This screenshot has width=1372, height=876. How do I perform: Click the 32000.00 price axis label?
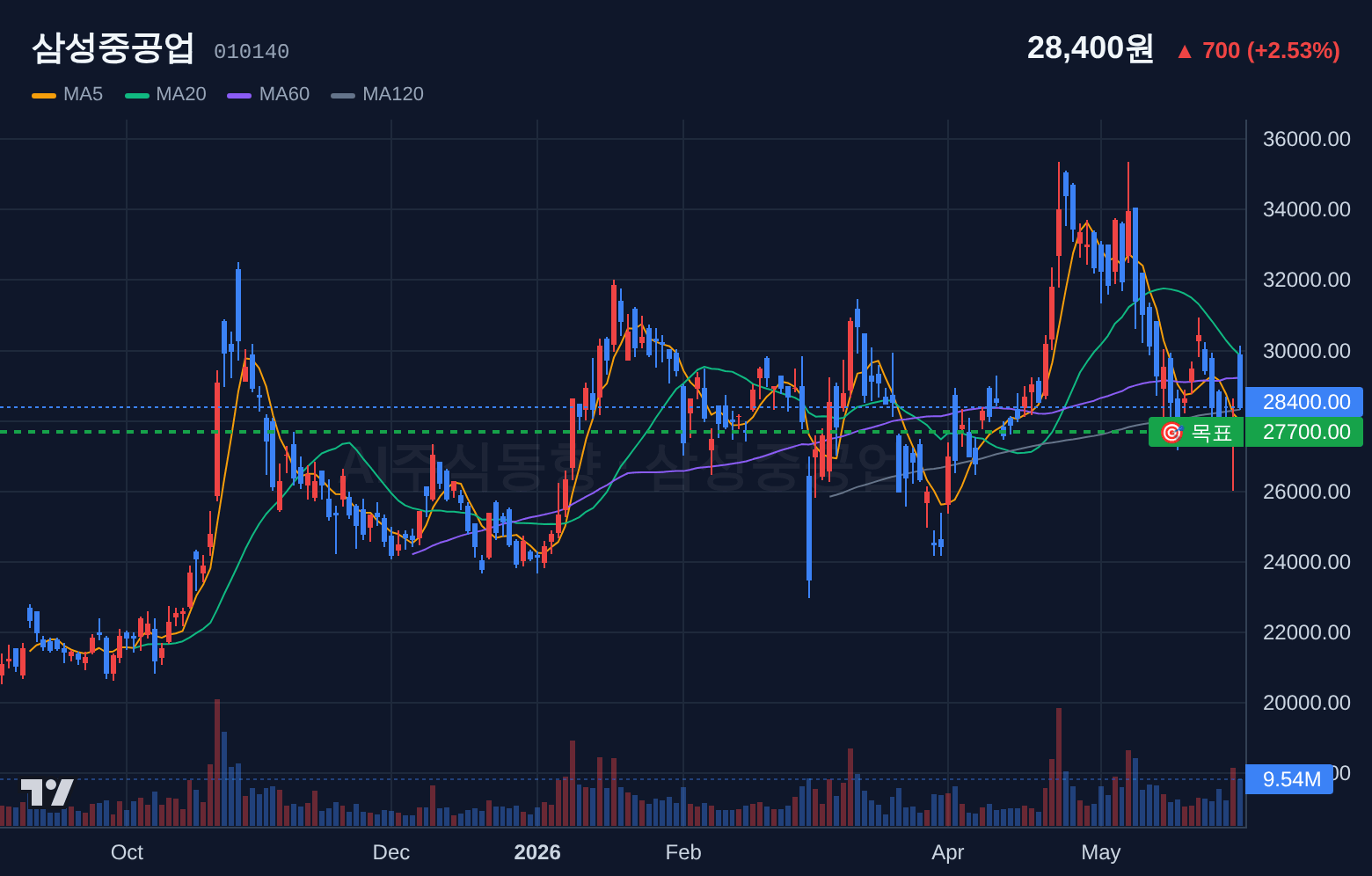click(1307, 280)
